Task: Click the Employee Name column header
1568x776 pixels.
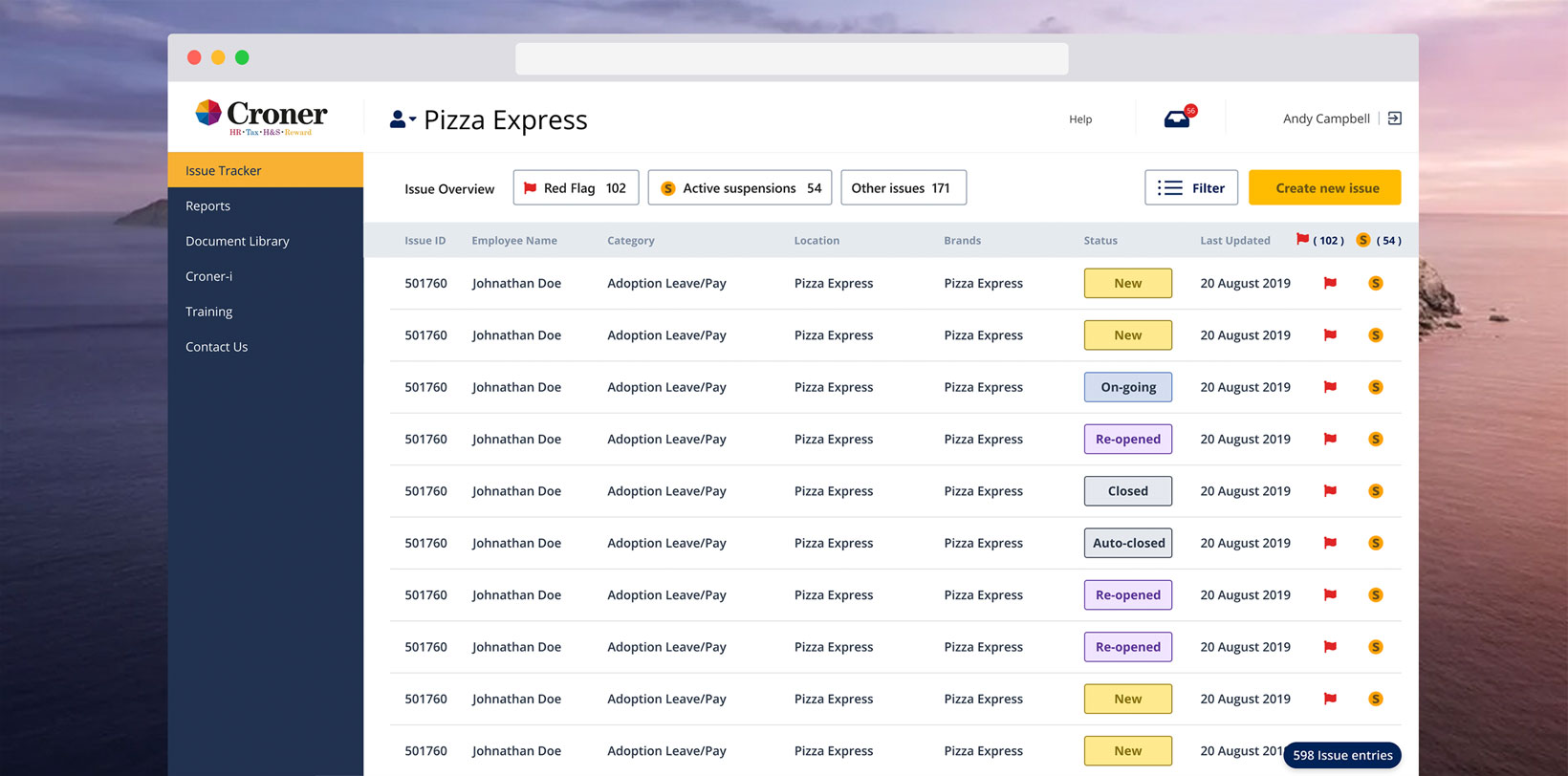Action: pos(514,241)
